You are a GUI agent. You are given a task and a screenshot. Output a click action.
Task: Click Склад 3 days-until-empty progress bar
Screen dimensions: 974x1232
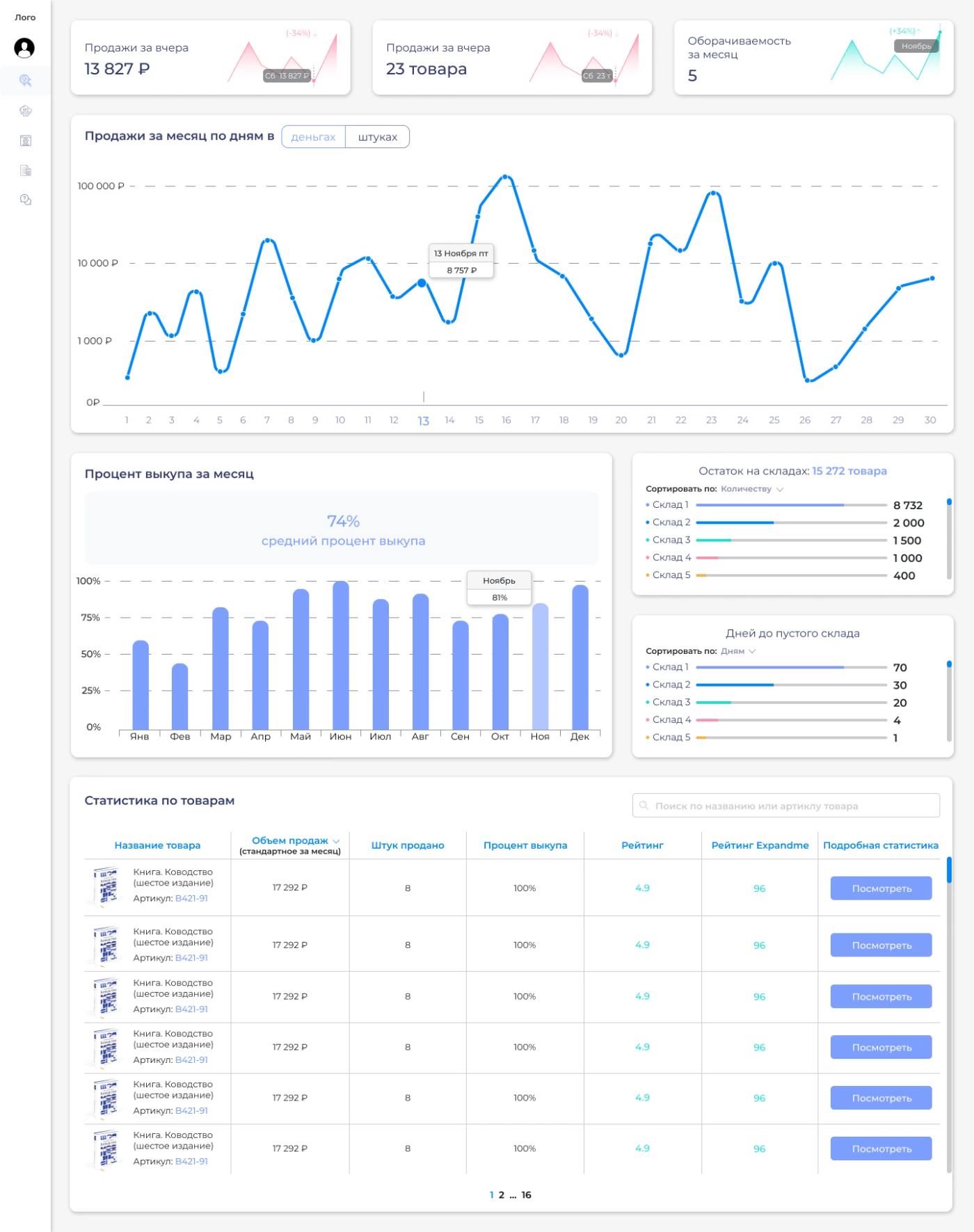tap(791, 703)
